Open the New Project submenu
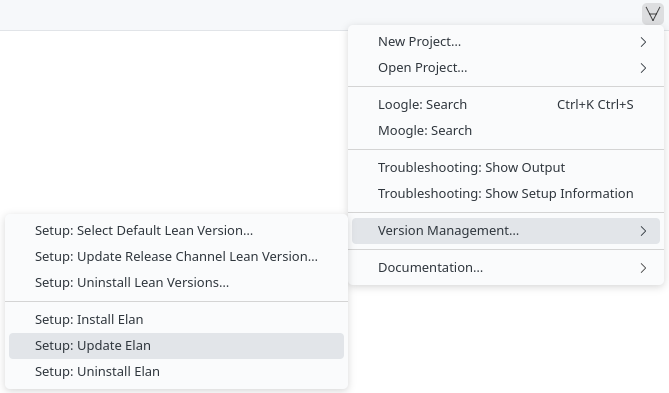 pos(506,42)
